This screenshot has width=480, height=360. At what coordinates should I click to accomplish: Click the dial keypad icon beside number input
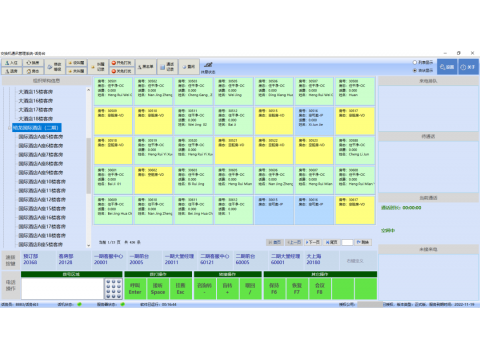click(113, 289)
